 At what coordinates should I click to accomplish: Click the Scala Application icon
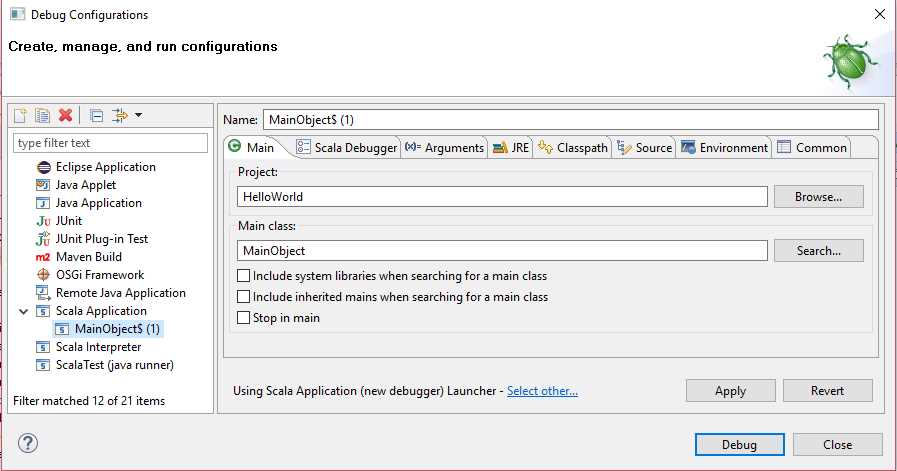(43, 311)
